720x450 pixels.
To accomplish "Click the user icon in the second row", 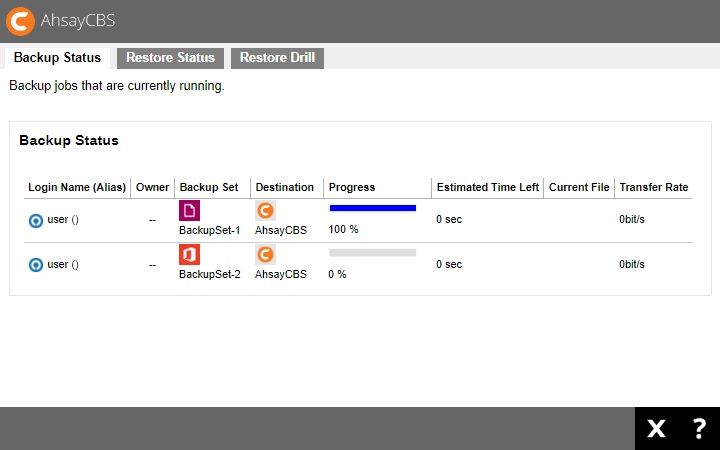I will 36,265.
